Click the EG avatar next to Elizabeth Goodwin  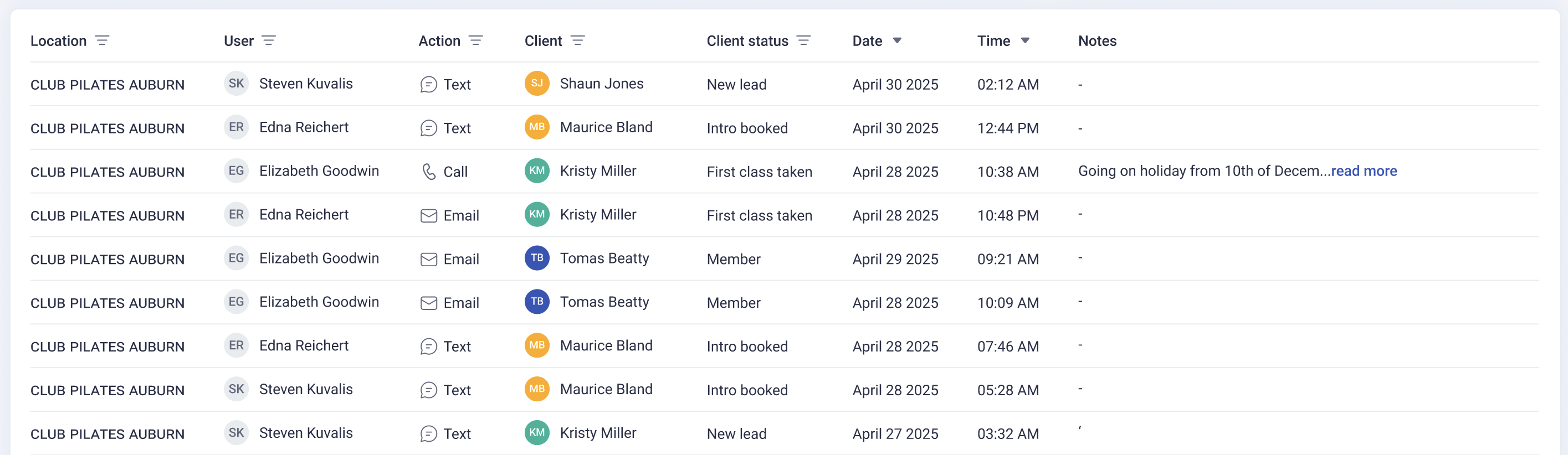[x=236, y=171]
